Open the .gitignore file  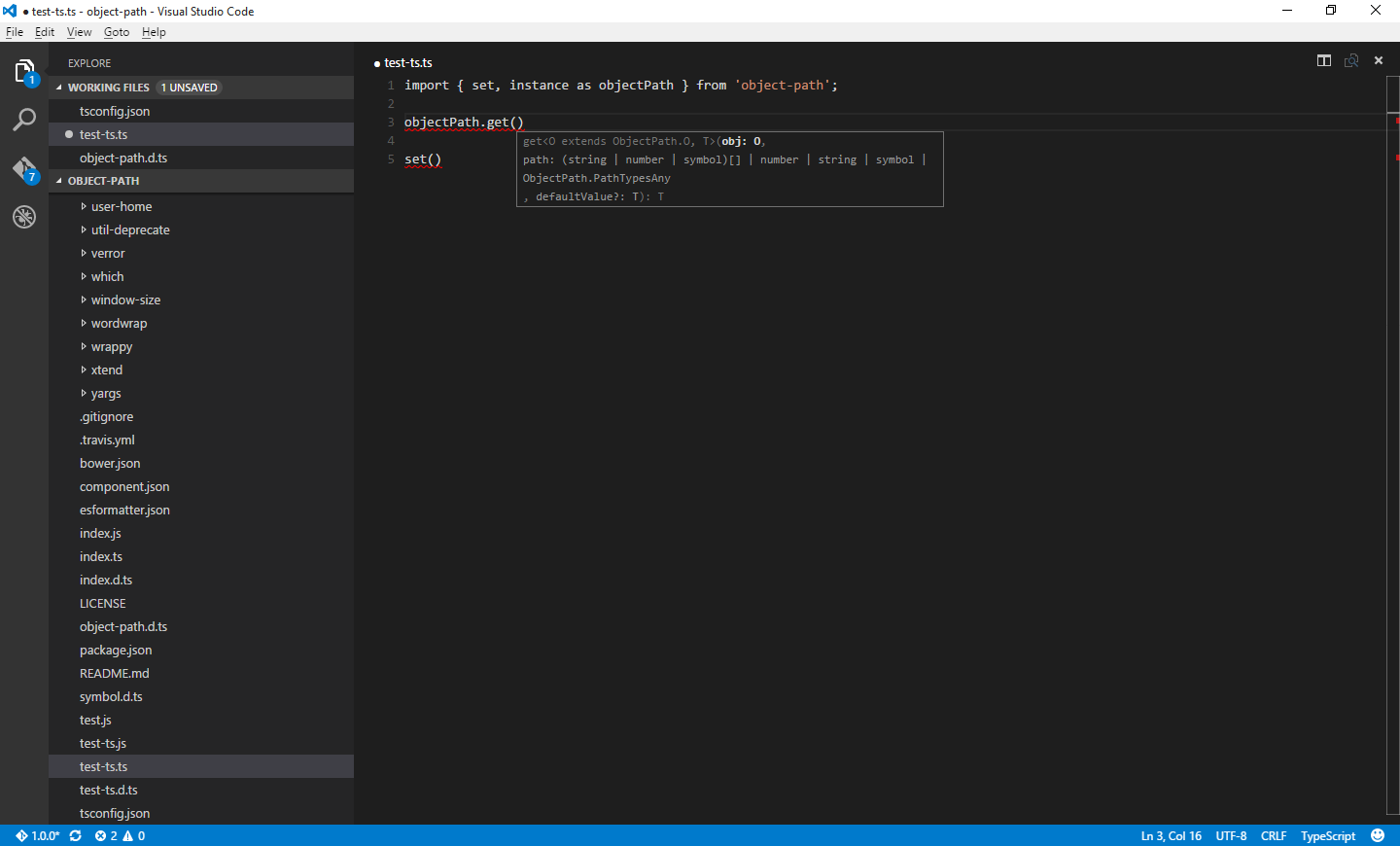tap(201, 416)
